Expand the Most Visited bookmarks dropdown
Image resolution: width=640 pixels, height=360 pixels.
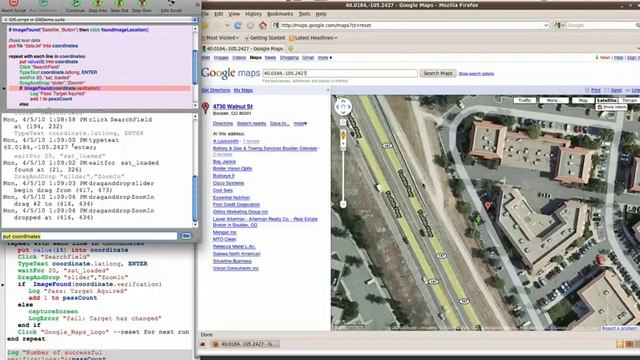pyautogui.click(x=237, y=38)
